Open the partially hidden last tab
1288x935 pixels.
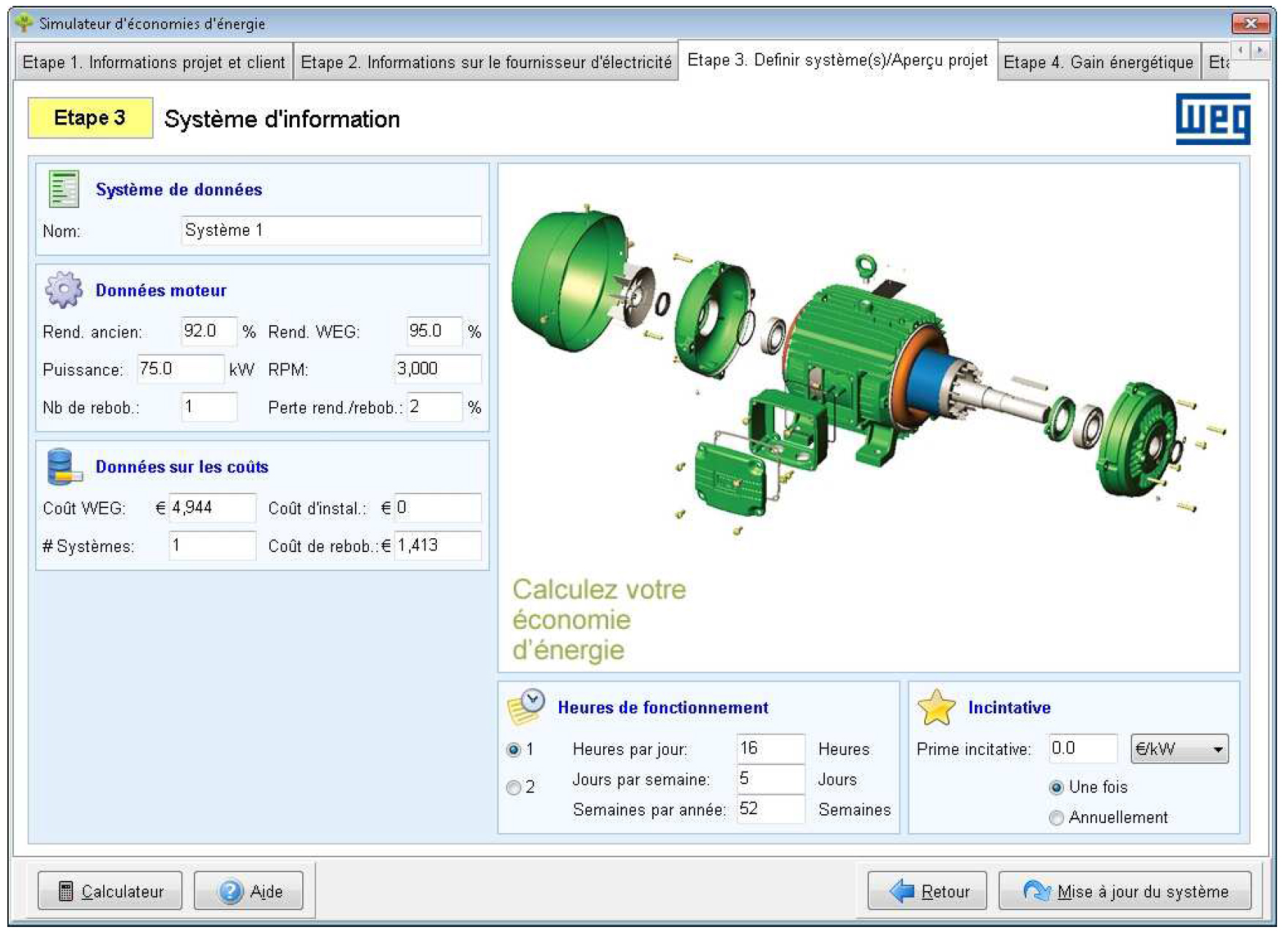click(x=1216, y=62)
